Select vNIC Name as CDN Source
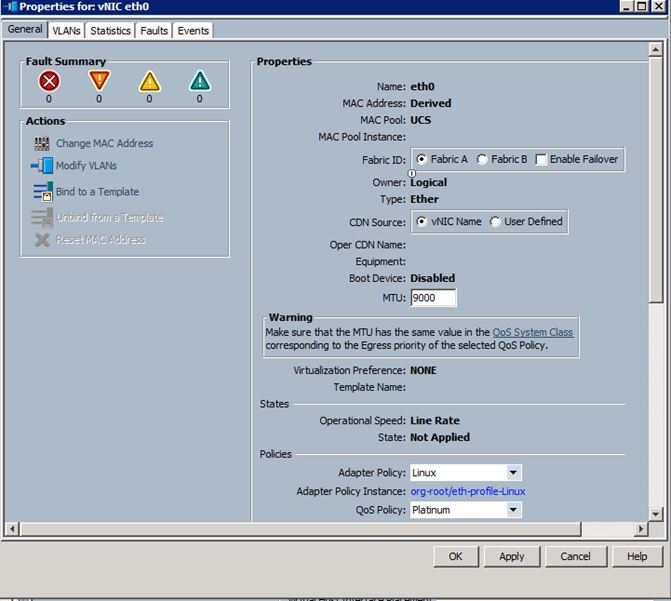This screenshot has width=671, height=601. [x=422, y=221]
